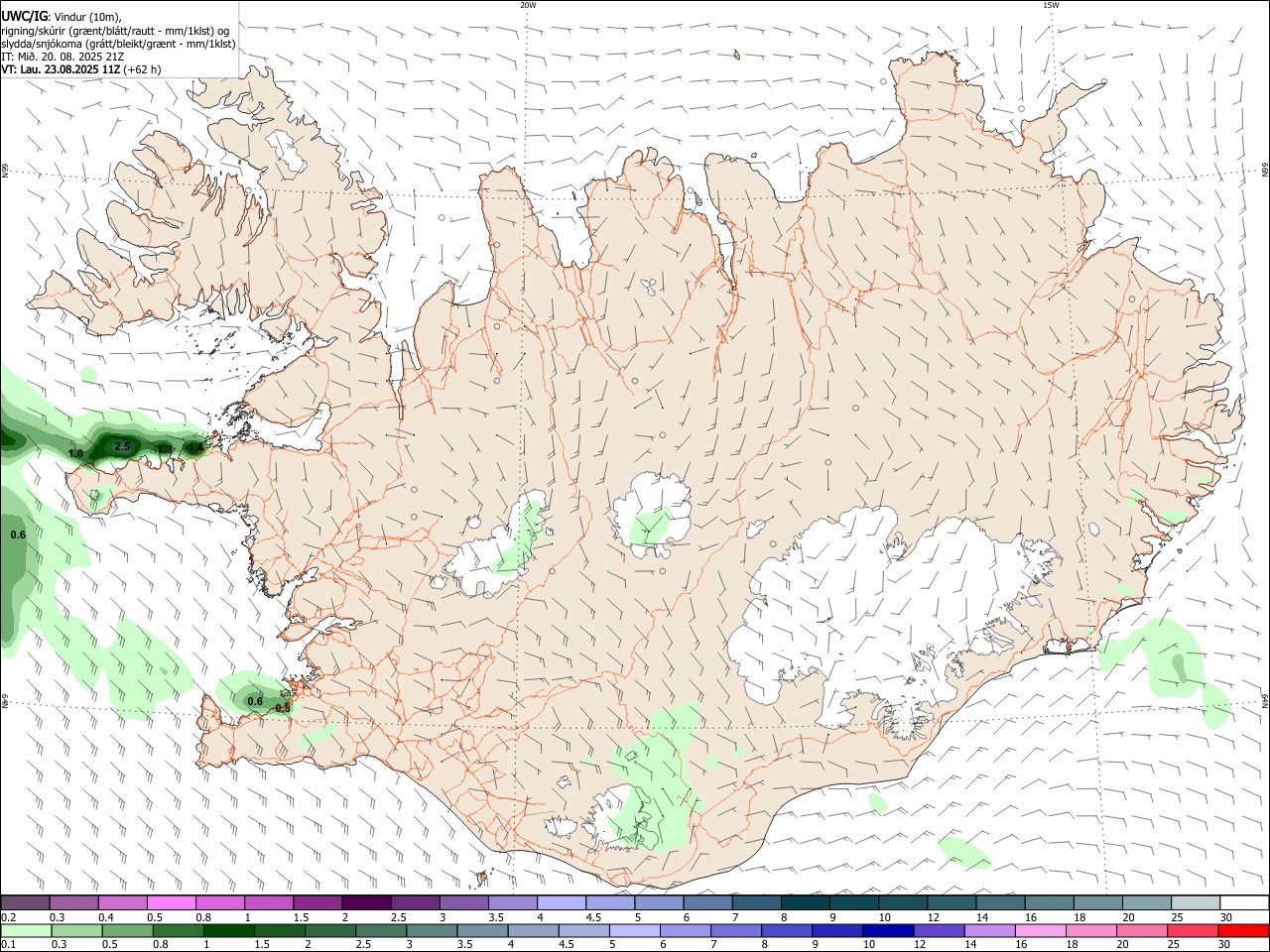Screen dimensions: 1270x952
Task: Click the dull purple 0.2 swatch in upper legend row
Action: coord(26,903)
